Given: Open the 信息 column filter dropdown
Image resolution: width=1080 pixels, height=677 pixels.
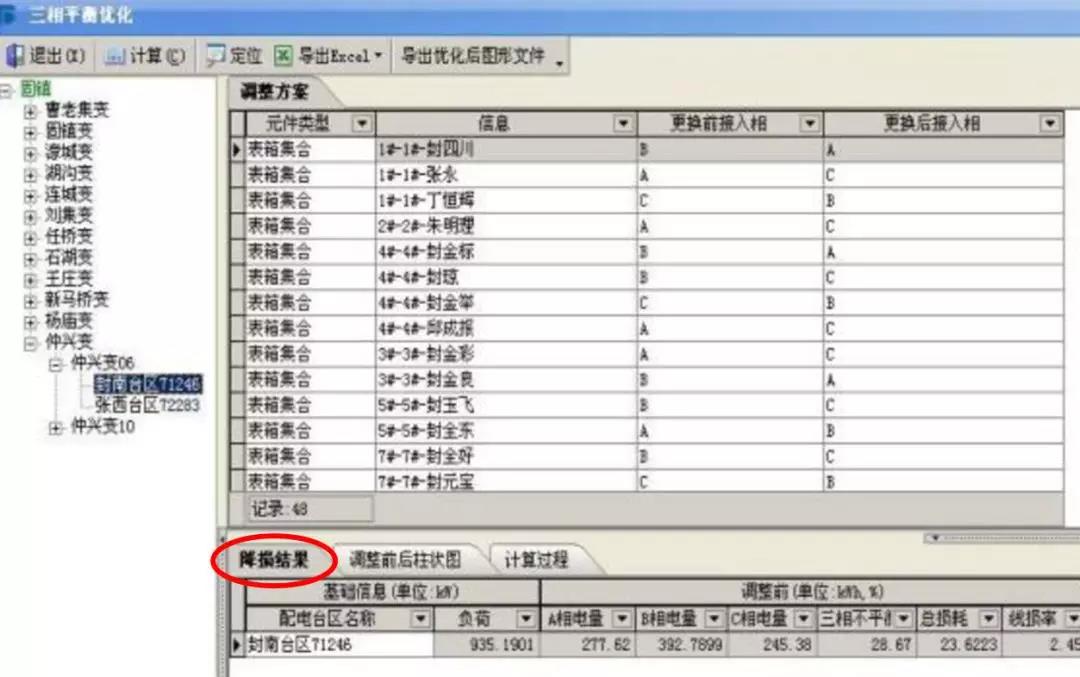Looking at the screenshot, I should (x=624, y=124).
